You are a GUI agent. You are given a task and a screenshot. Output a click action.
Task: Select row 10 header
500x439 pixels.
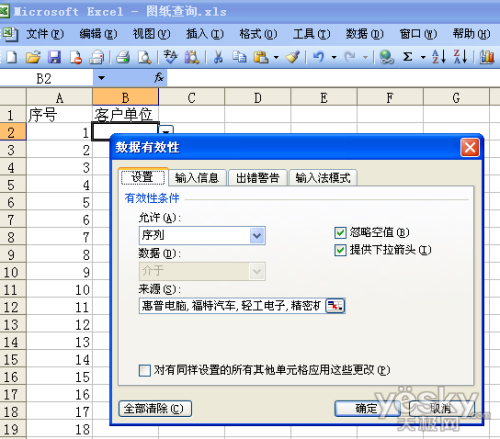[x=13, y=272]
